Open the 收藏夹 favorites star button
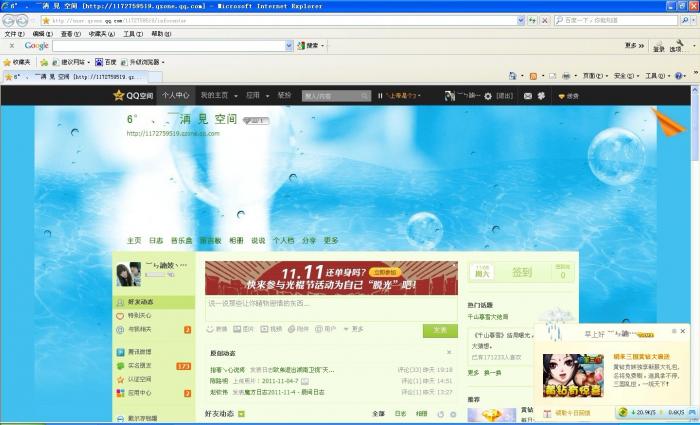This screenshot has height=425, width=700. point(17,62)
